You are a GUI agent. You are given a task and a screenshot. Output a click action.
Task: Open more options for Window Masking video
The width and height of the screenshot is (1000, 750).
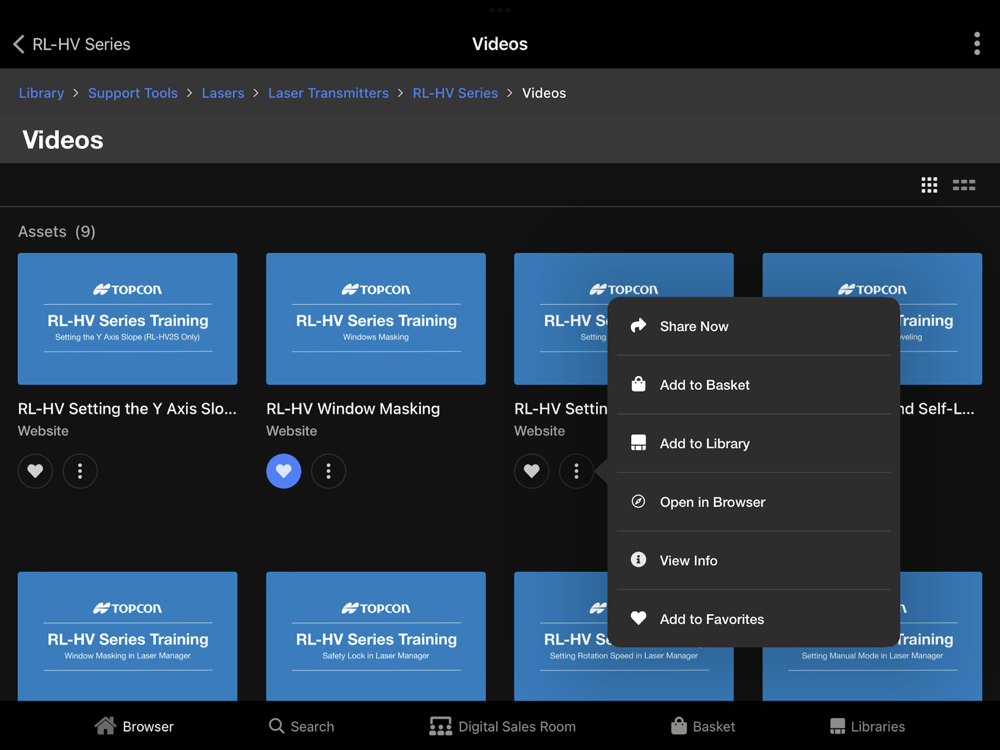coord(328,471)
